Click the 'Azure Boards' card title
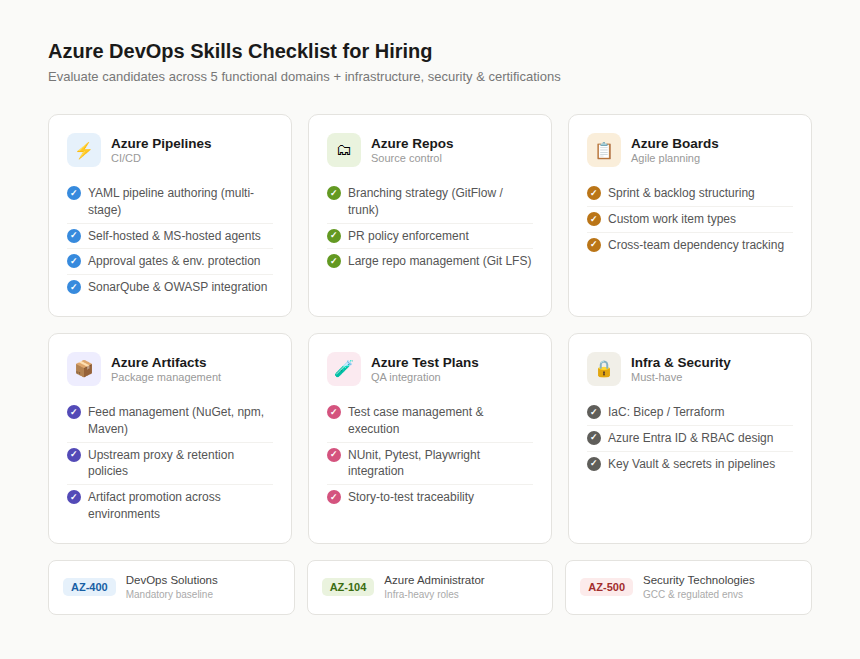 pyautogui.click(x=675, y=144)
